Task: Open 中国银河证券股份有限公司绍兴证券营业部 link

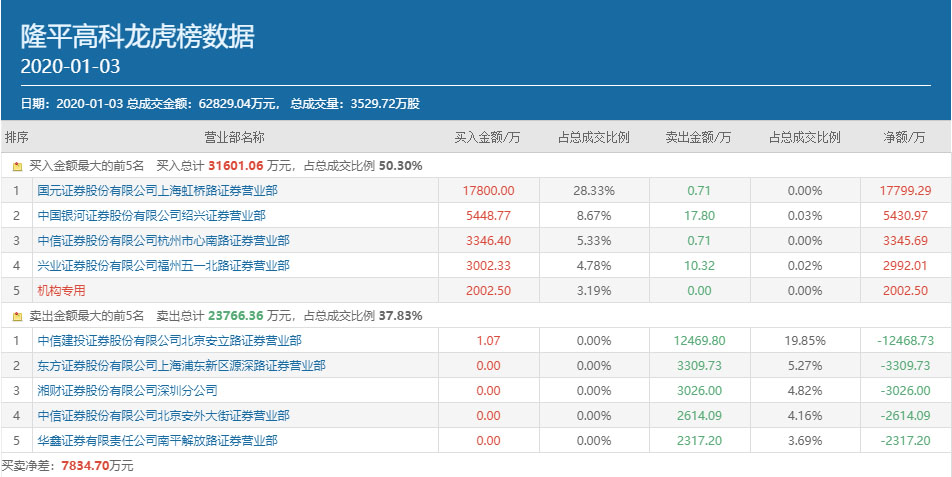Action: pyautogui.click(x=151, y=215)
